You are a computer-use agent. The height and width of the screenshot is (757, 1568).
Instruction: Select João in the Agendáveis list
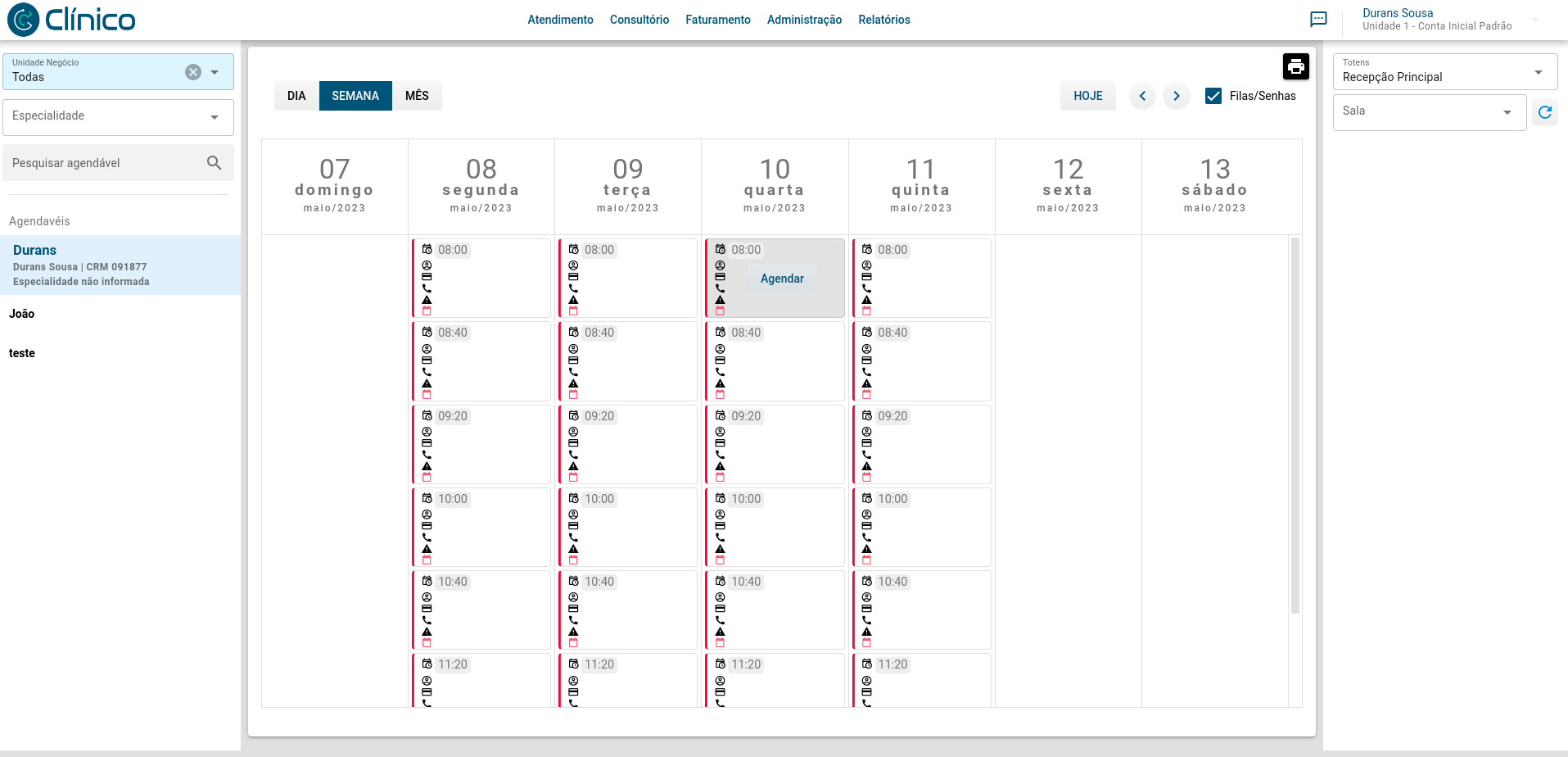pos(22,314)
